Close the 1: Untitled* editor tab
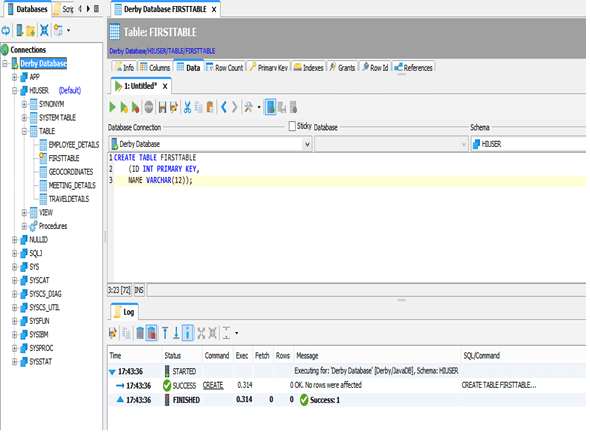 165,86
